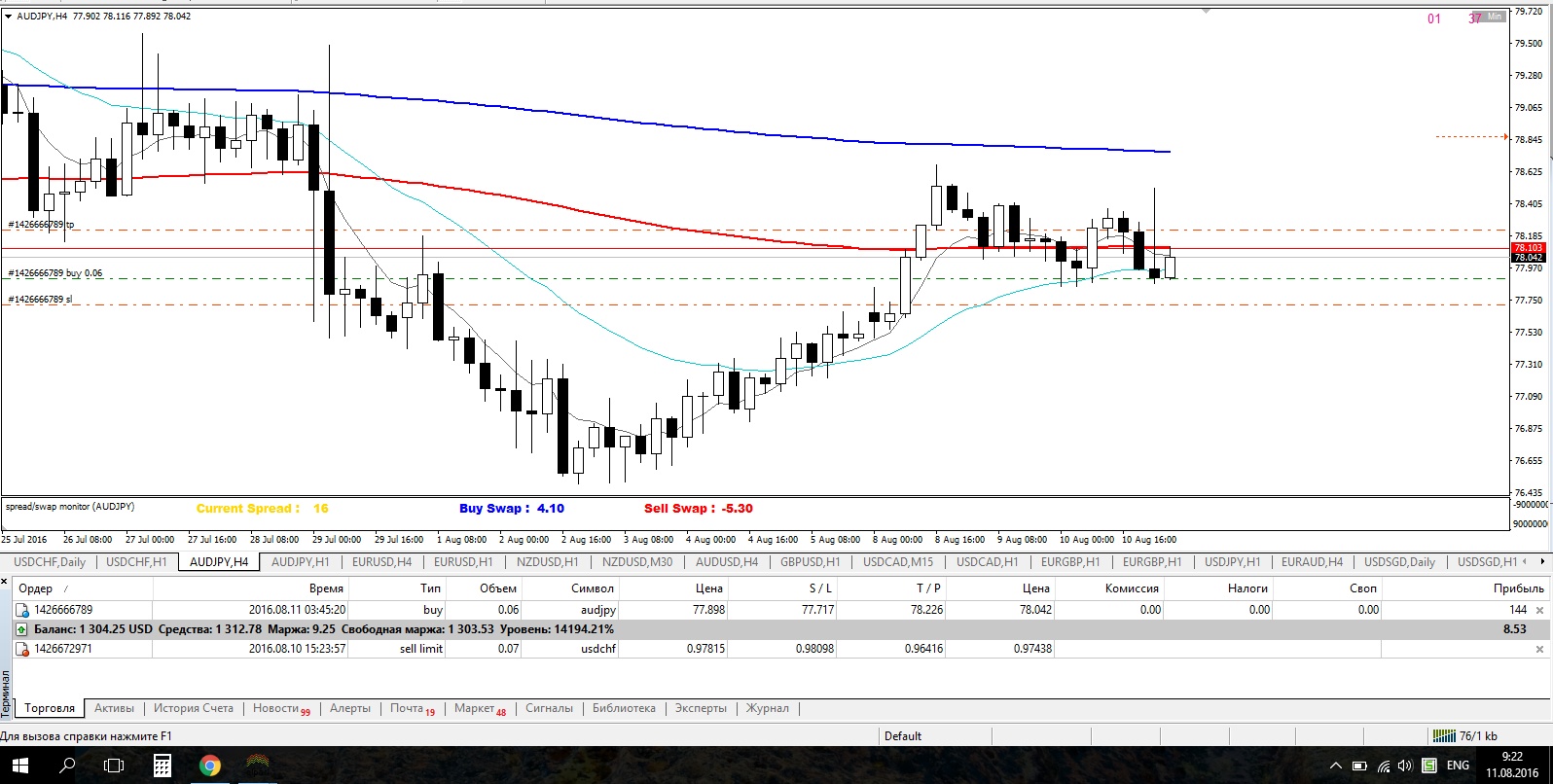Switch to the NZDUSD,M30 chart tab
This screenshot has height=784, width=1553.
tap(636, 562)
